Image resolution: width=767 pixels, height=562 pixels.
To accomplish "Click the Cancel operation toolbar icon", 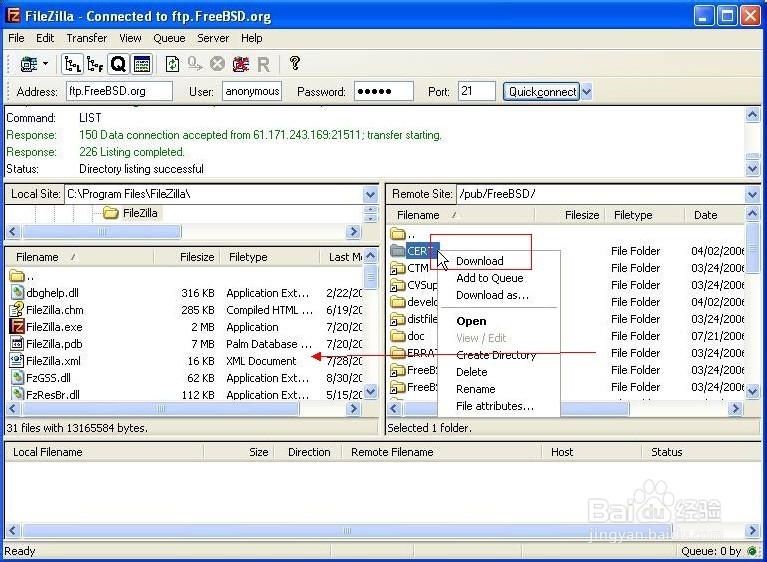I will 217,64.
